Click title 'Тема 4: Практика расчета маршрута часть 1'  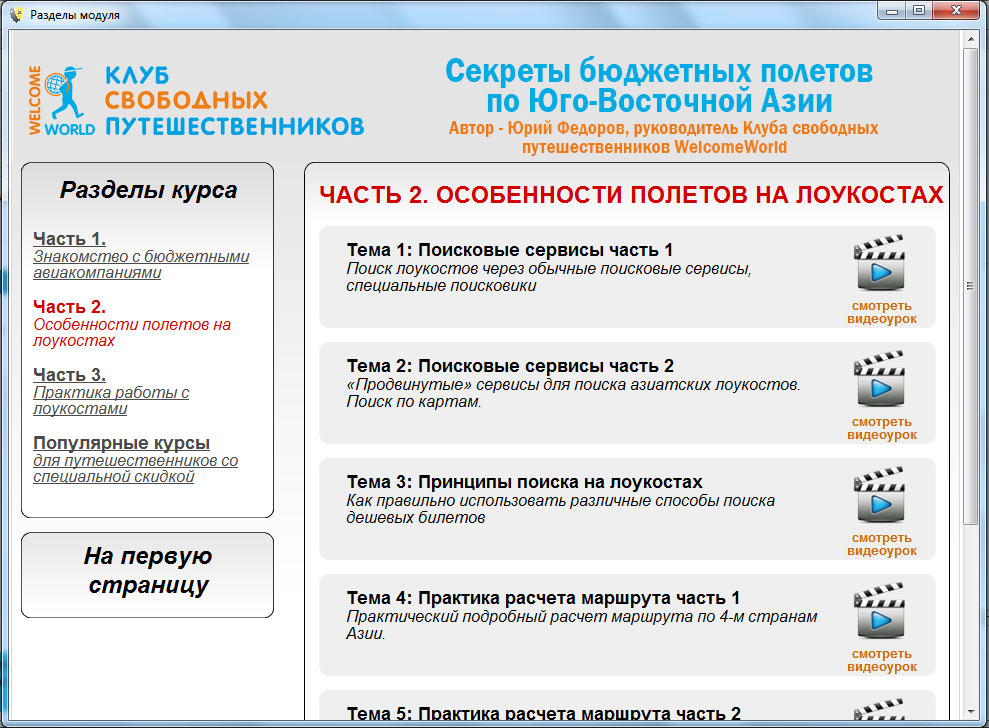(x=543, y=598)
